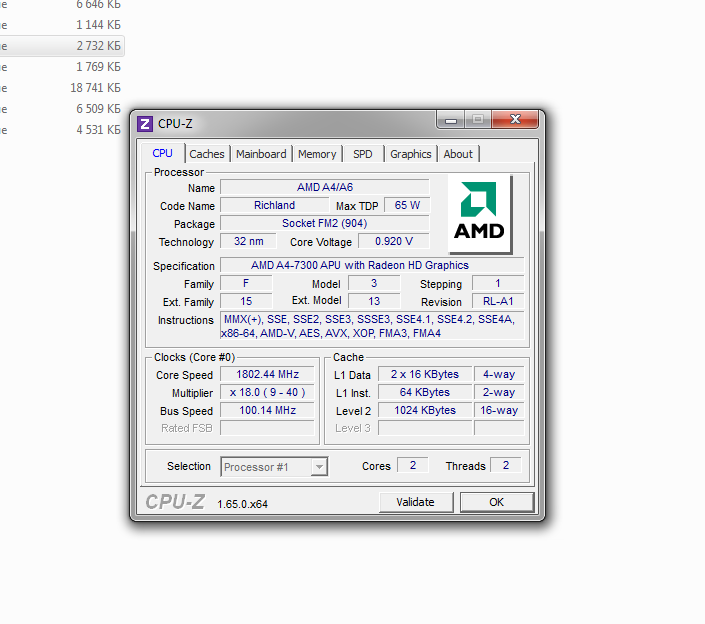Viewport: 705px width, 624px height.
Task: Click the Specification field with AMD A4-7300
Action: tap(371, 266)
